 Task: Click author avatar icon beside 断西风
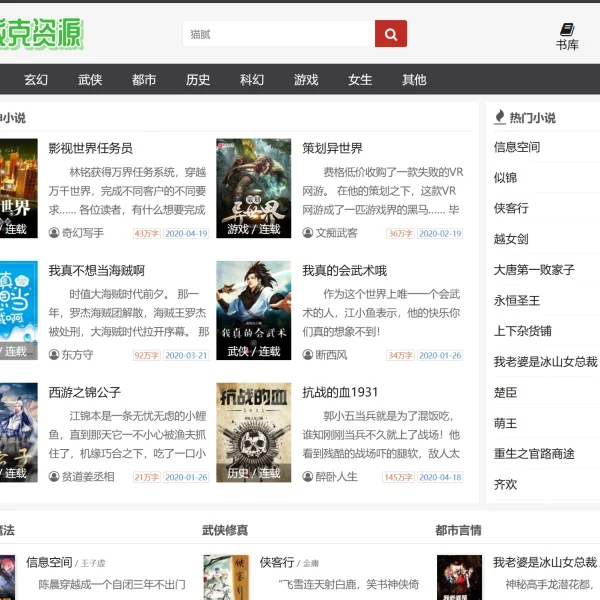(x=308, y=355)
